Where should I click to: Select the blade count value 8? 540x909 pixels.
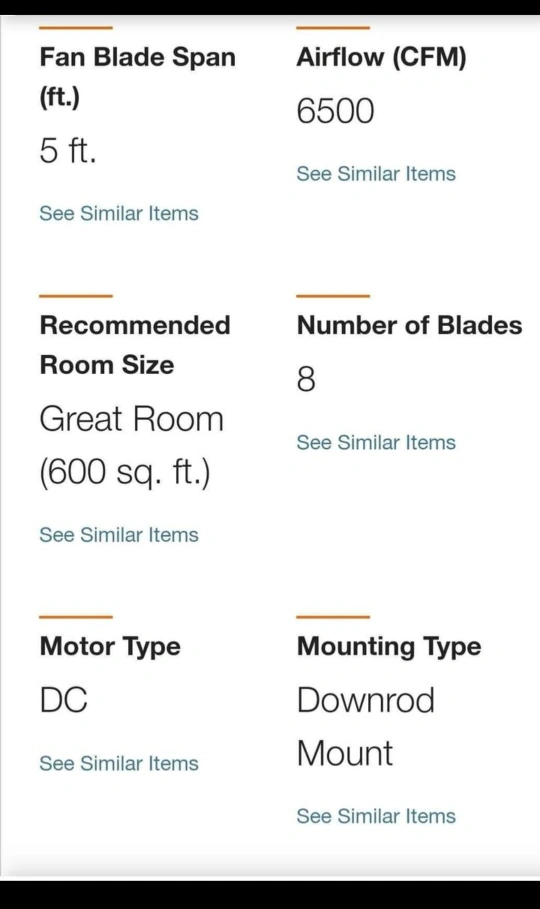pos(306,379)
